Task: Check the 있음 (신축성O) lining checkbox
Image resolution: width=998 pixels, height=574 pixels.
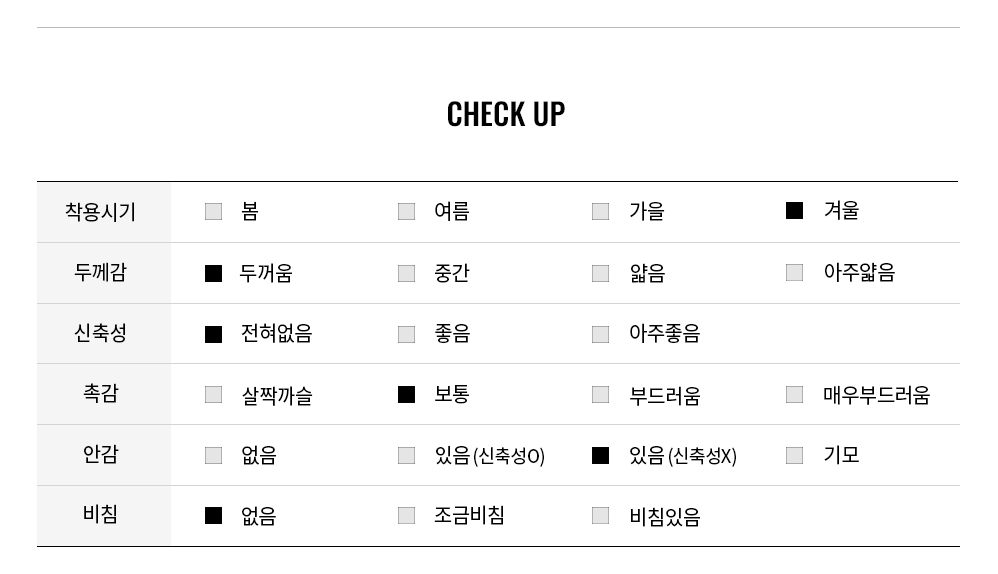Action: (x=406, y=455)
